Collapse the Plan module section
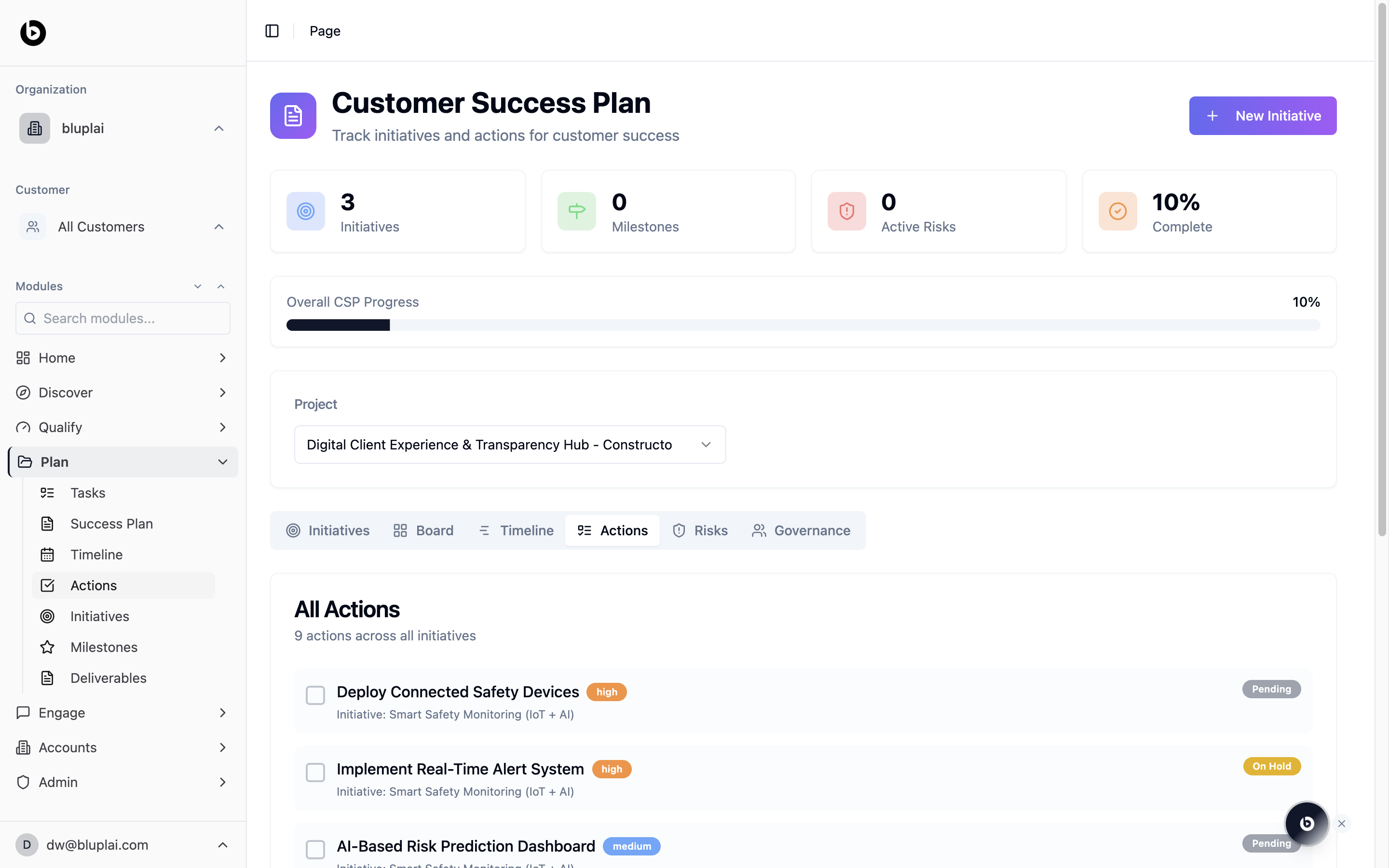 coord(223,461)
